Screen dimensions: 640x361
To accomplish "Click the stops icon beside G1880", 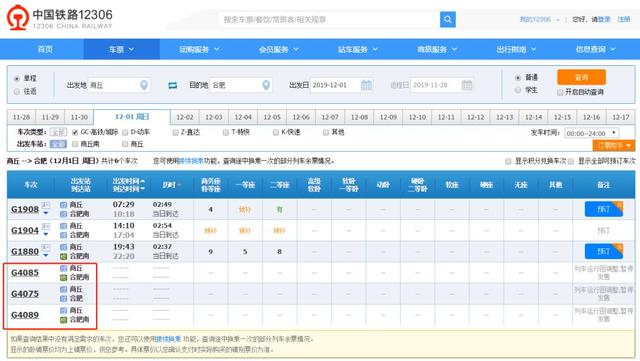I will click(x=46, y=247).
